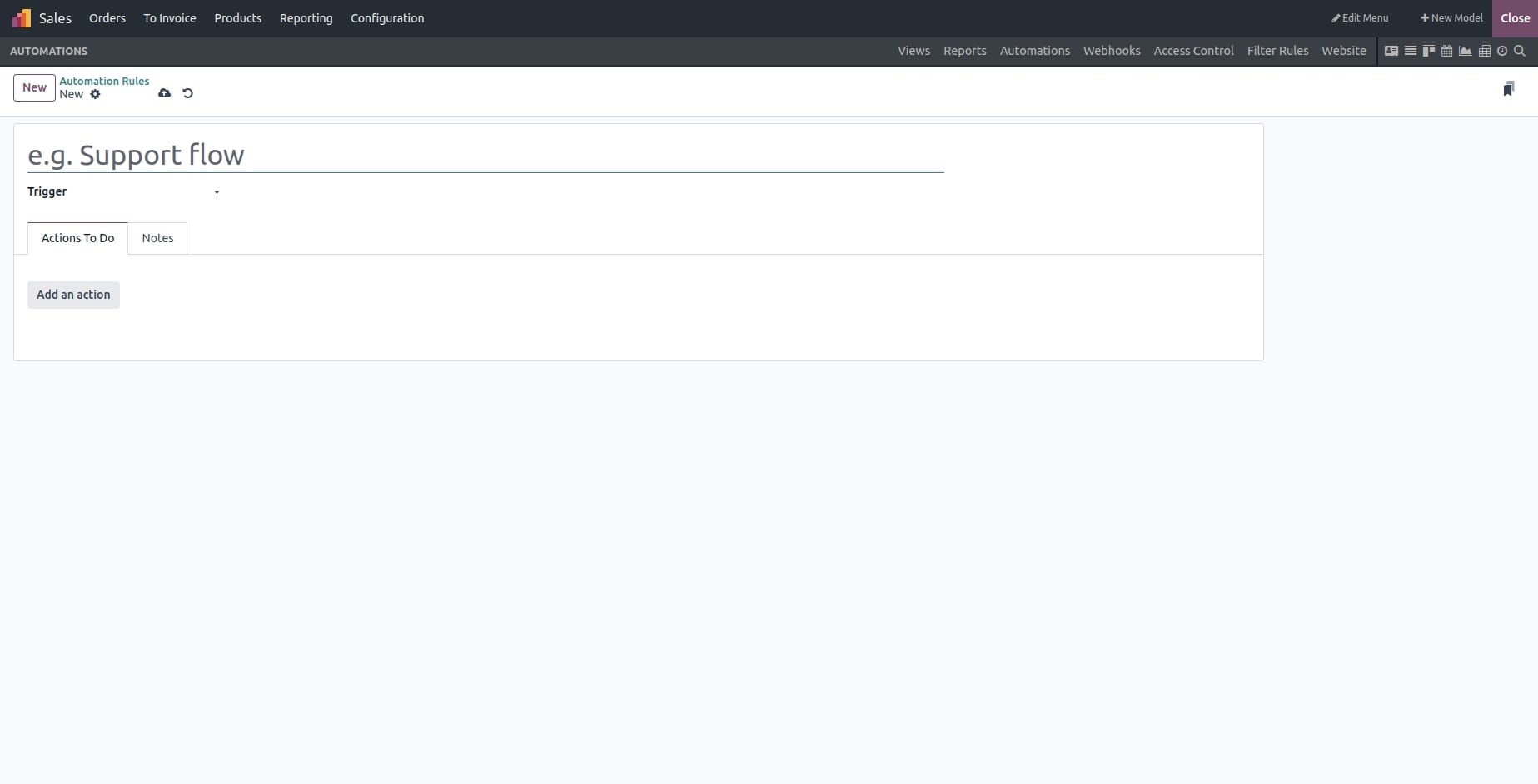Open the kanban view editor icon
Screen dimensions: 1538x784
pyautogui.click(x=1429, y=51)
